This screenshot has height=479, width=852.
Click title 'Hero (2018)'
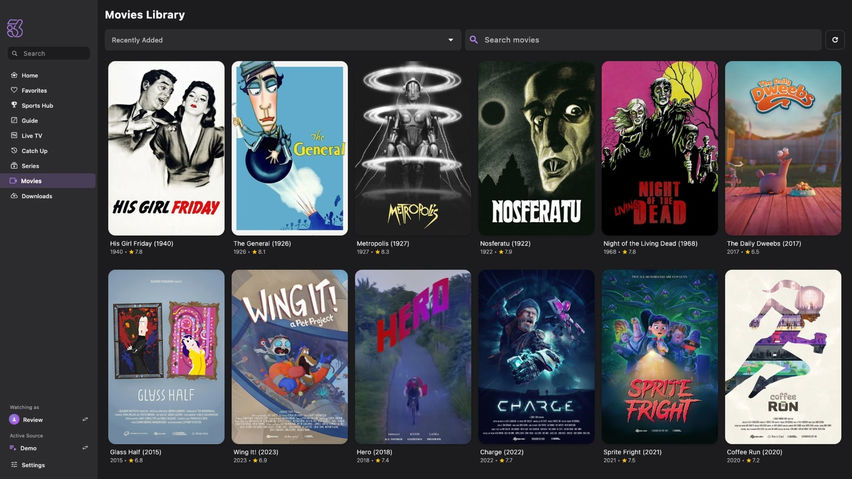pyautogui.click(x=374, y=452)
